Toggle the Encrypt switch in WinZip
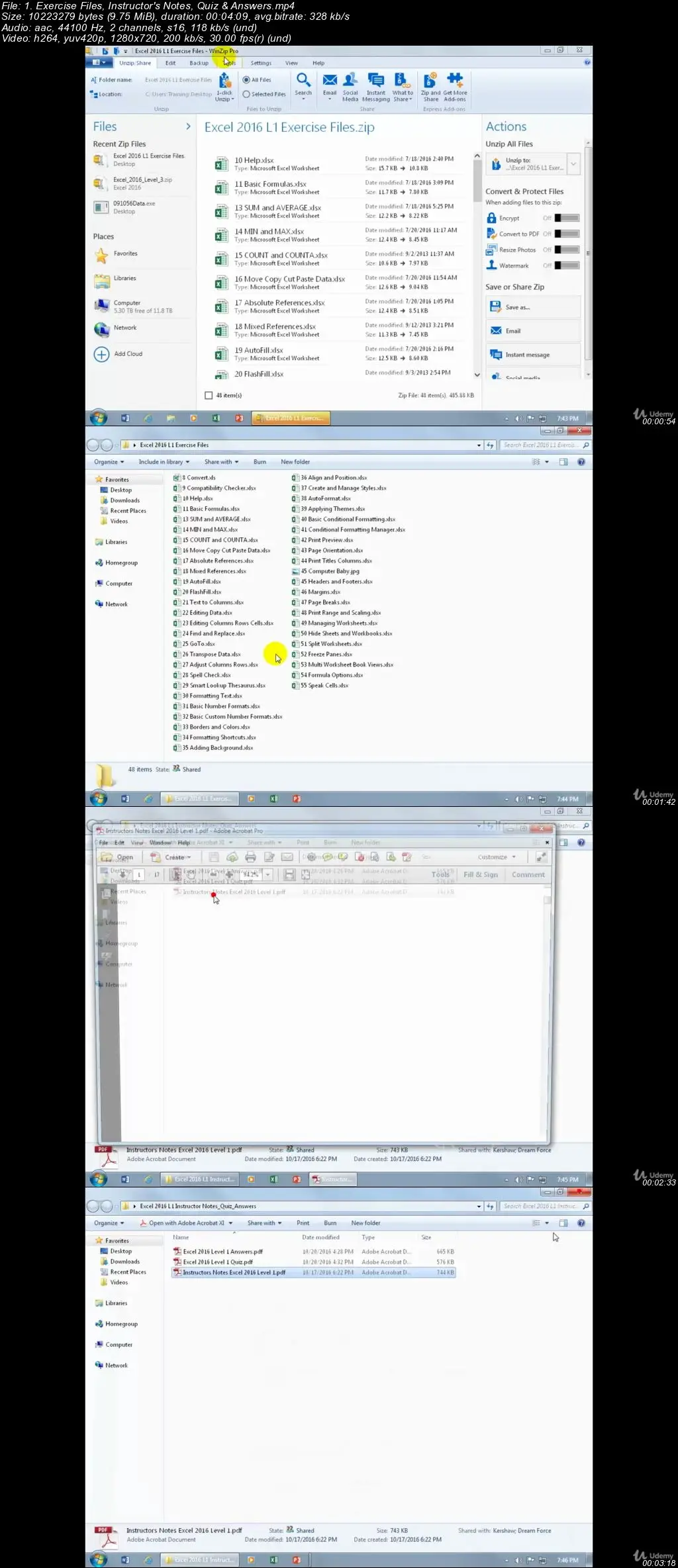678x1568 pixels. point(567,218)
